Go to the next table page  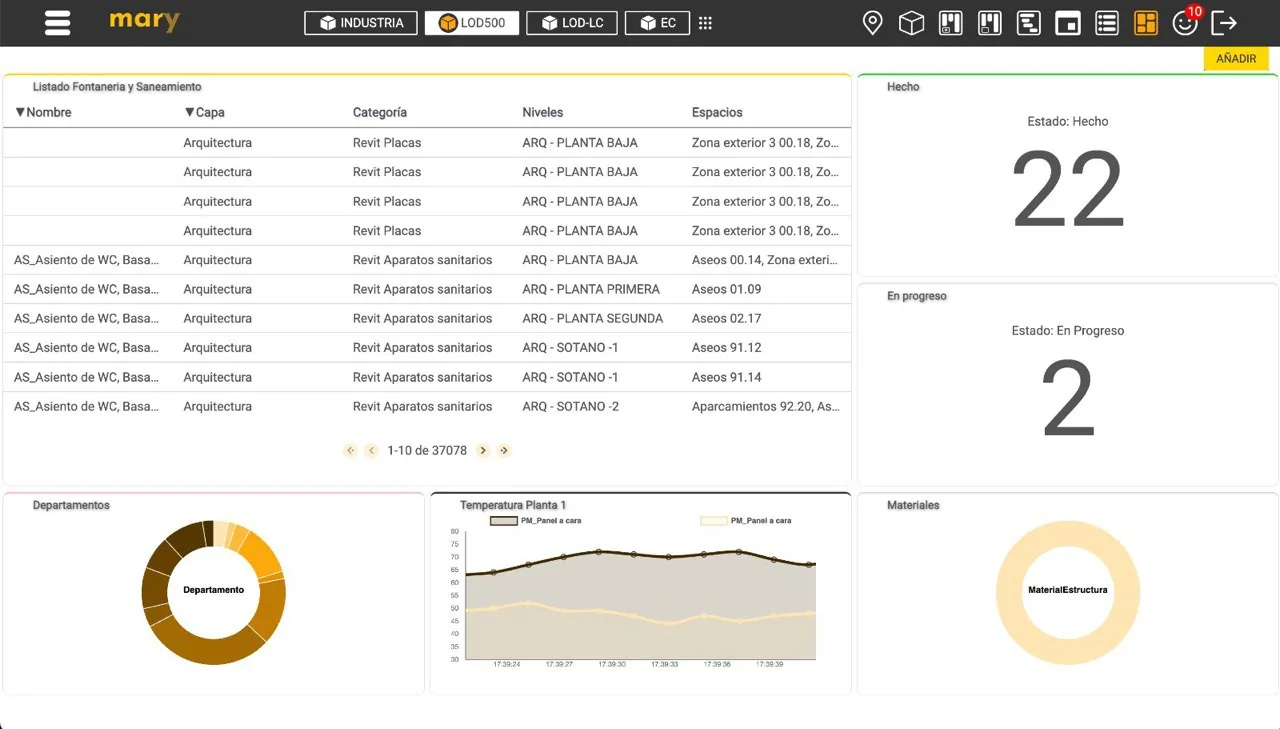pyautogui.click(x=483, y=450)
